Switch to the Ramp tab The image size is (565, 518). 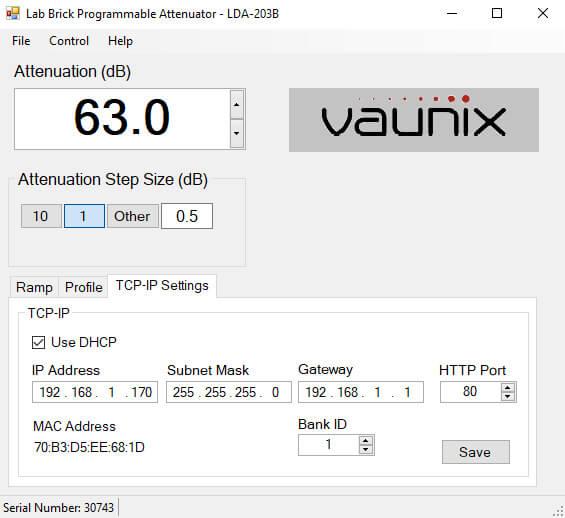point(34,287)
